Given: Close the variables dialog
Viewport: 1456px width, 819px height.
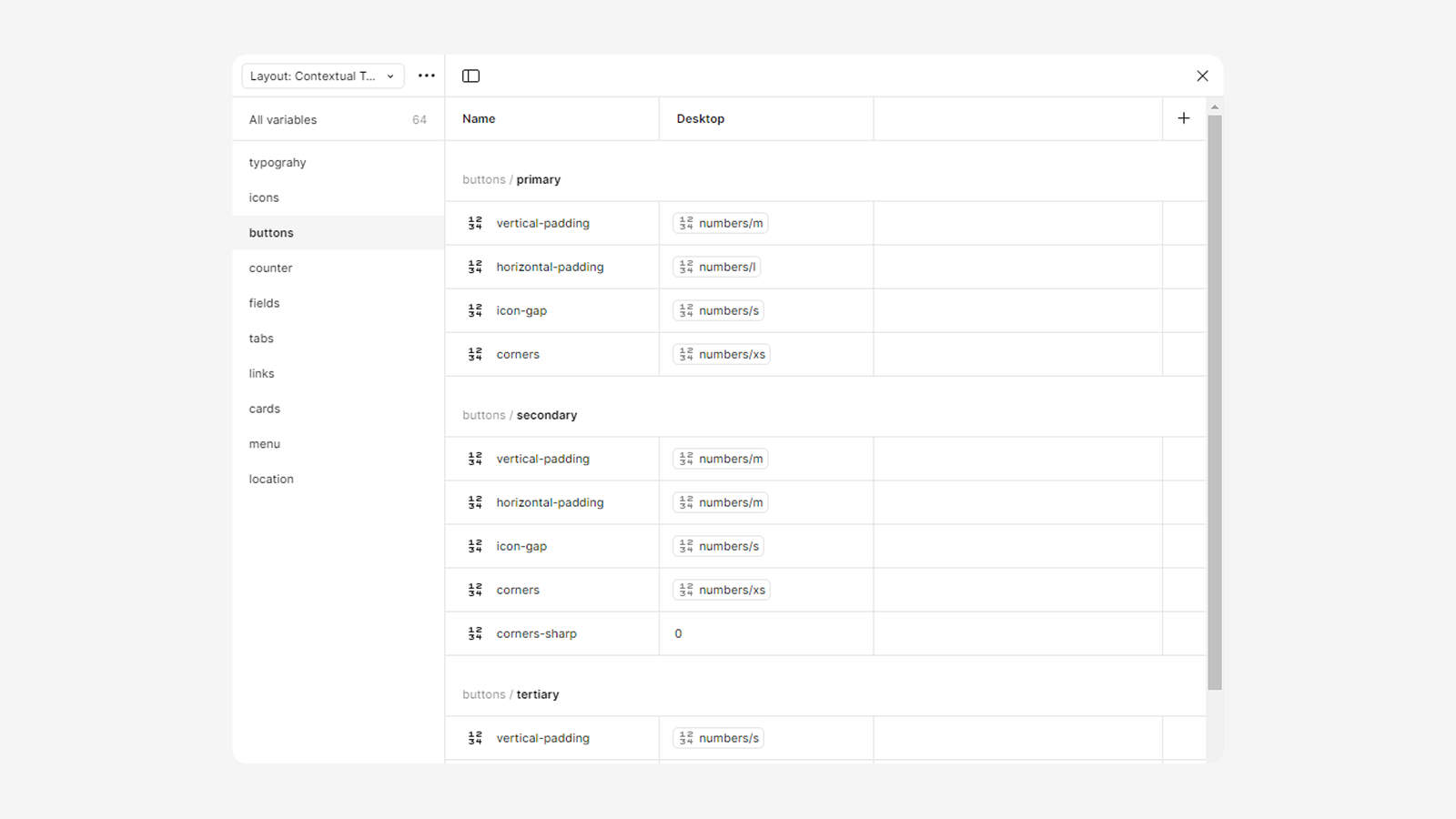Looking at the screenshot, I should coord(1202,76).
